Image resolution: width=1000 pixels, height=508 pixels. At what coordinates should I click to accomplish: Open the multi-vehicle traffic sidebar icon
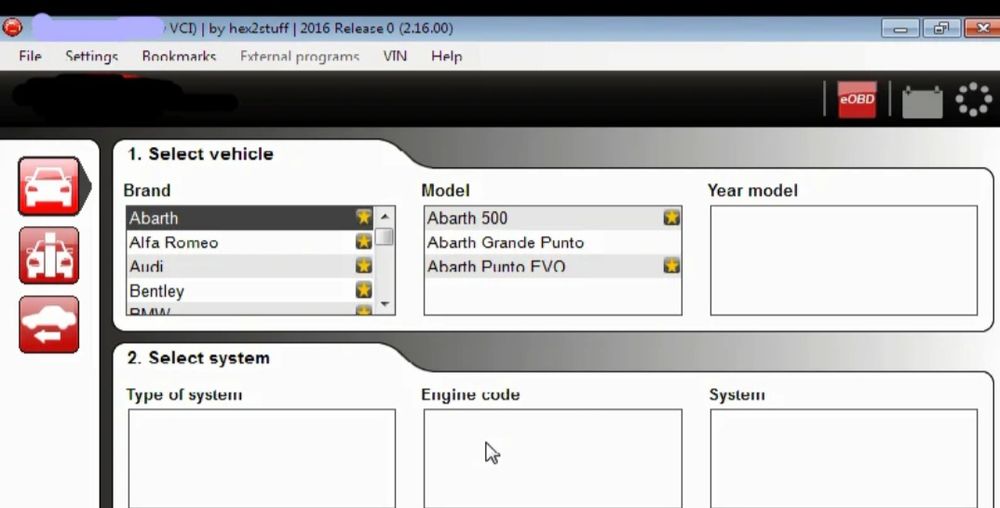[49, 256]
